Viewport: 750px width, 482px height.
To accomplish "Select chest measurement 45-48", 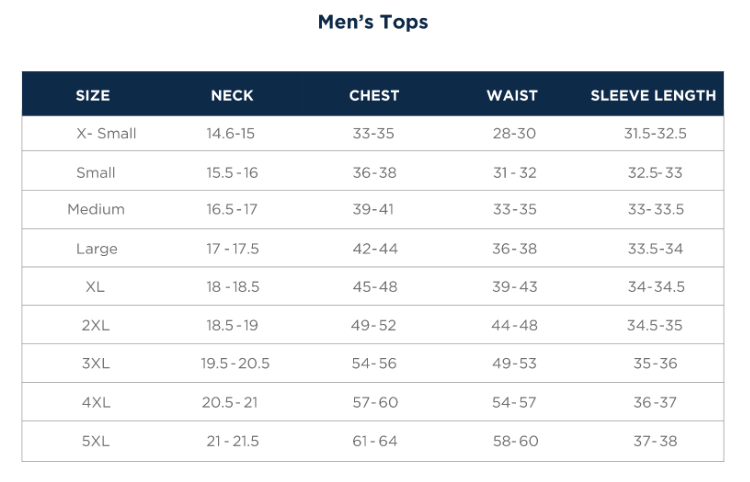I will tap(375, 287).
